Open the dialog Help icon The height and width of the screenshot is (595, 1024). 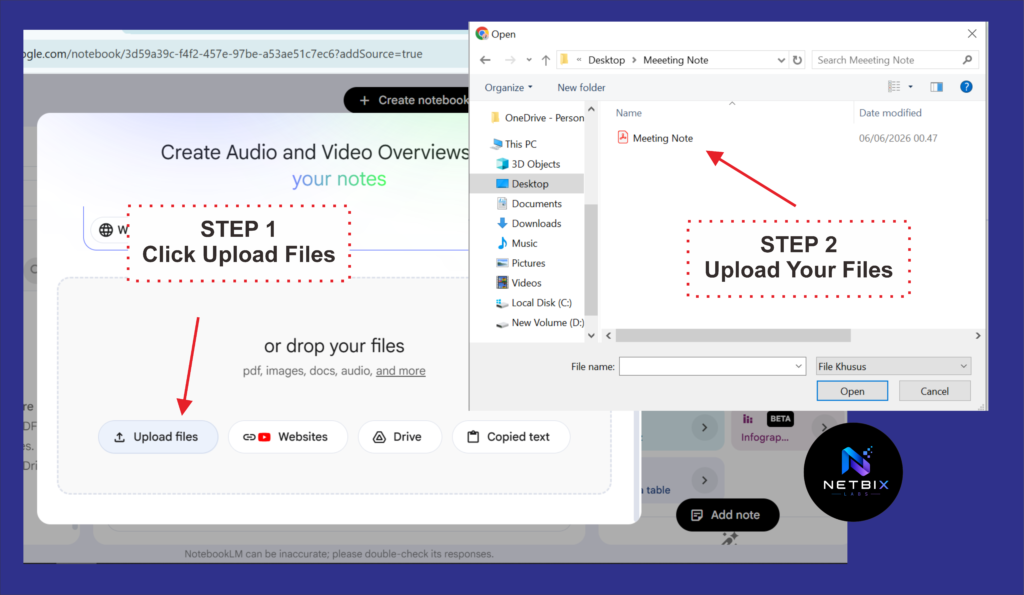pyautogui.click(x=966, y=87)
